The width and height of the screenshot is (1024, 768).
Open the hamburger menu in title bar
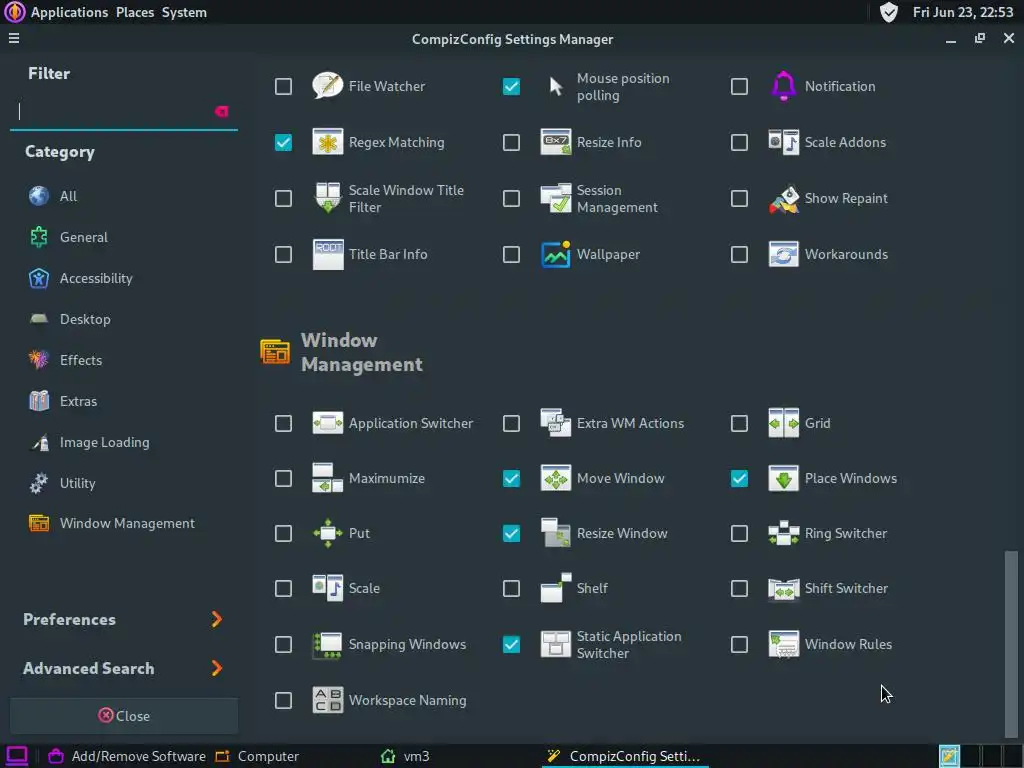14,39
